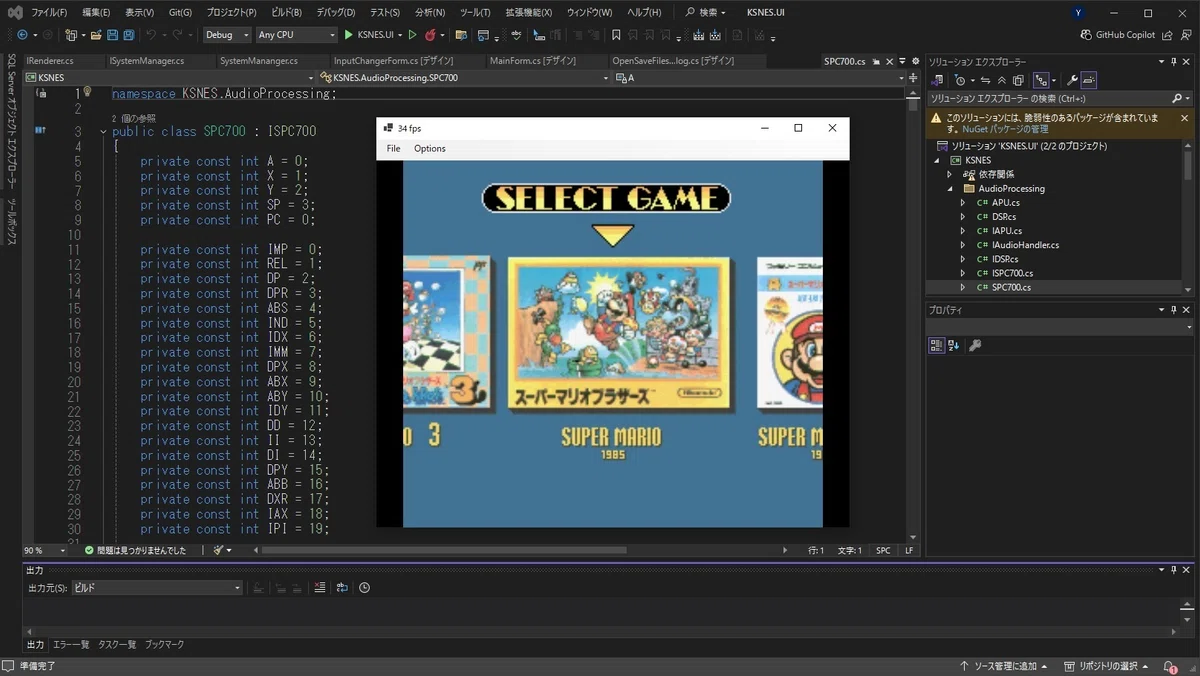Click the Properties wrench icon in Solution Explorer
This screenshot has width=1200, height=676.
[1072, 80]
